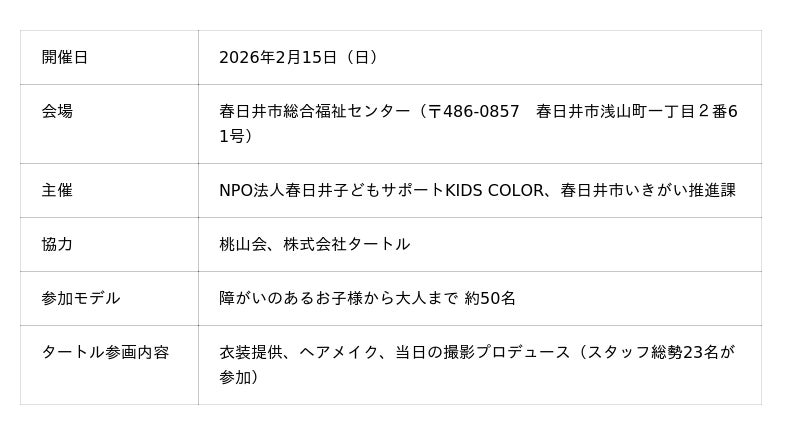Click the 協力 label cell
This screenshot has width=800, height=435.
click(x=57, y=244)
